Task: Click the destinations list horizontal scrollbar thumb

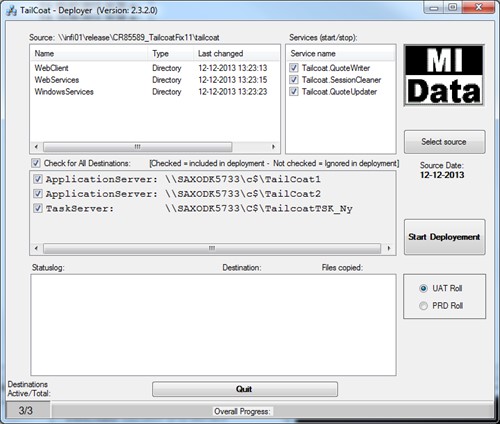Action: 212,248
